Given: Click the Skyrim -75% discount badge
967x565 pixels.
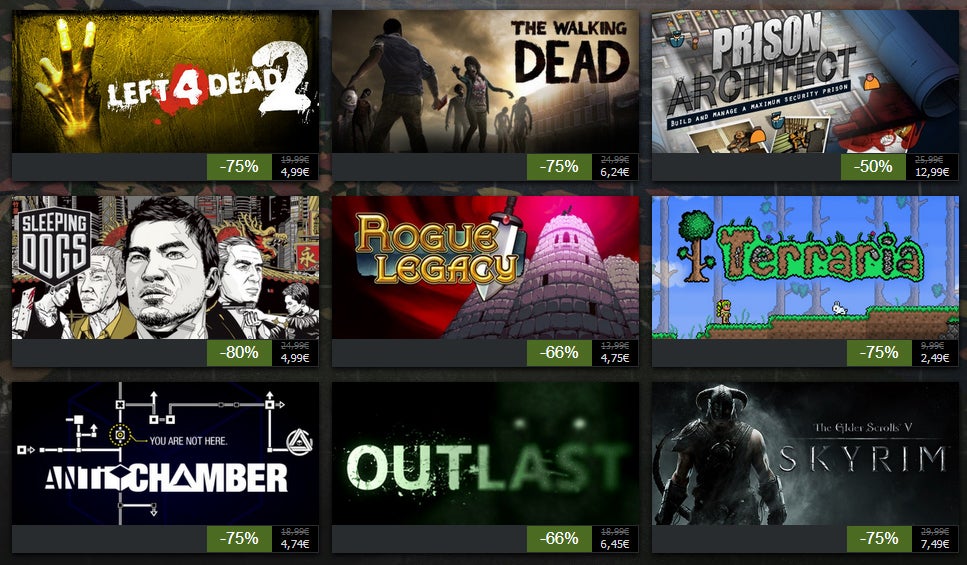Looking at the screenshot, I should pyautogui.click(x=879, y=539).
